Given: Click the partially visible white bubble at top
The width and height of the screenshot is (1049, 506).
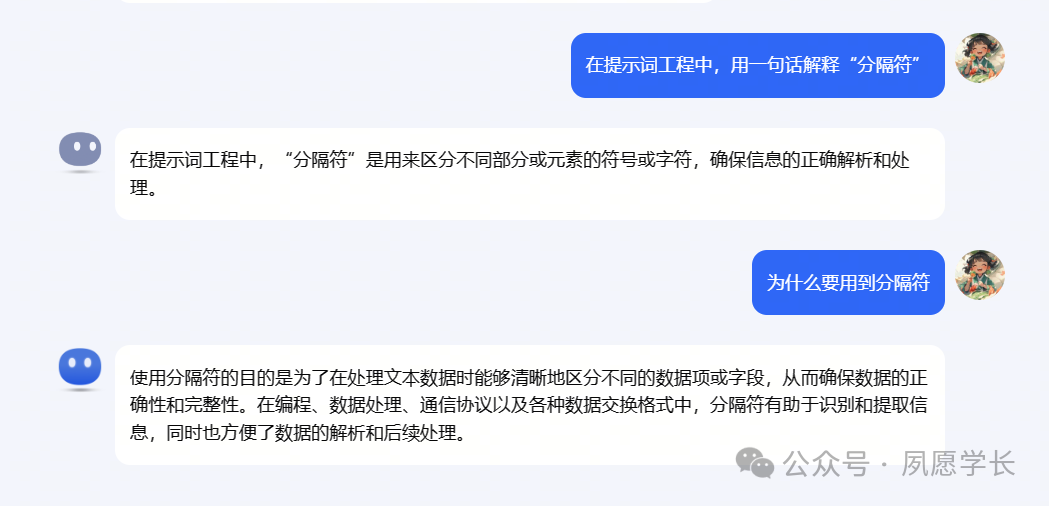Looking at the screenshot, I should pyautogui.click(x=415, y=1).
